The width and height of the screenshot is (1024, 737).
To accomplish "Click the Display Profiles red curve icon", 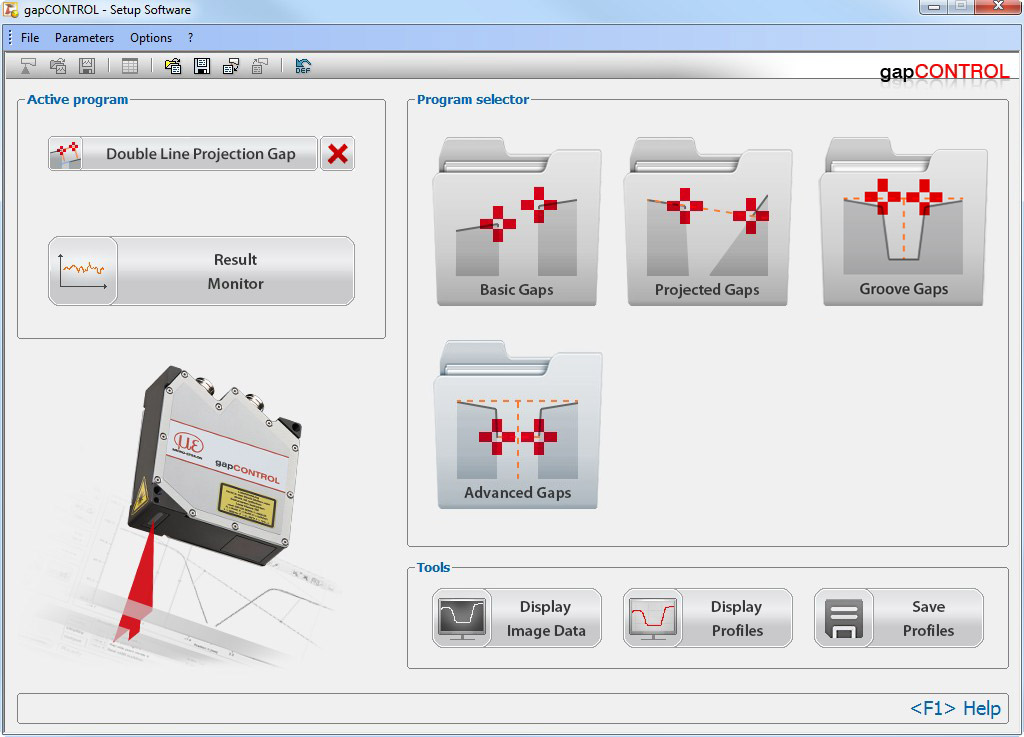I will tap(652, 618).
